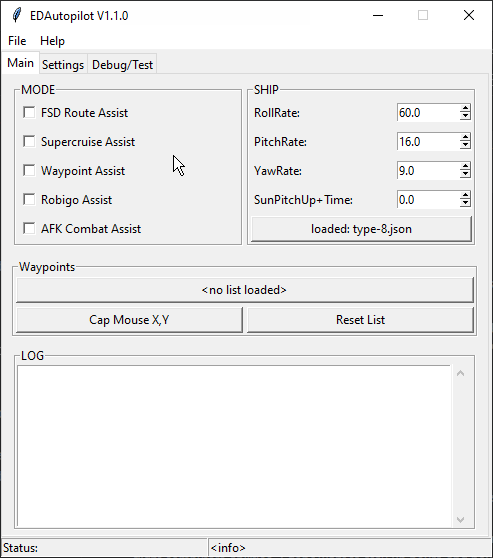
Task: Switch to the Settings tab
Action: coord(63,65)
